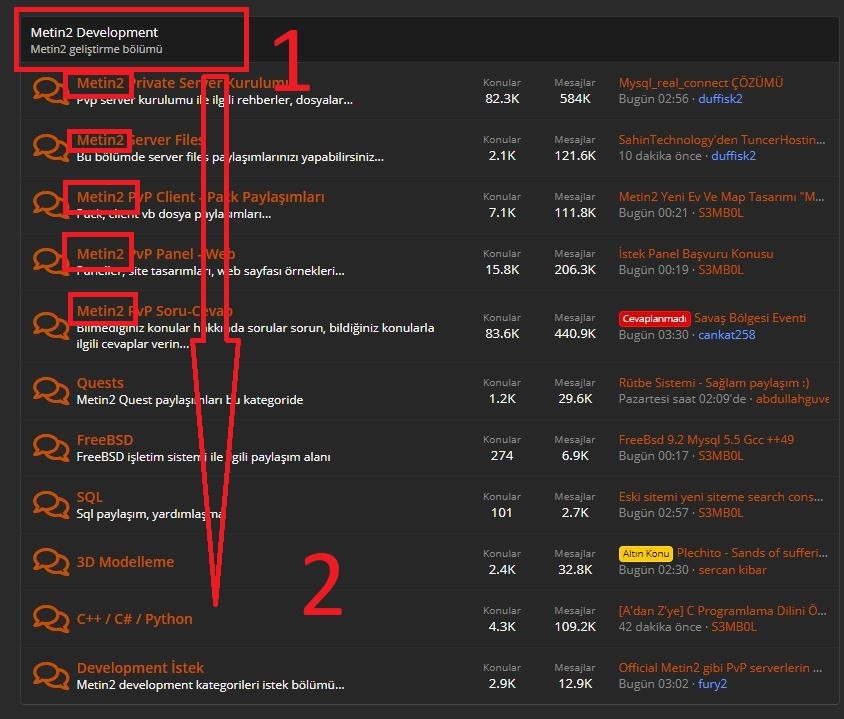Open user duffisk2 in the Server Files row
The height and width of the screenshot is (719, 844).
click(x=734, y=156)
